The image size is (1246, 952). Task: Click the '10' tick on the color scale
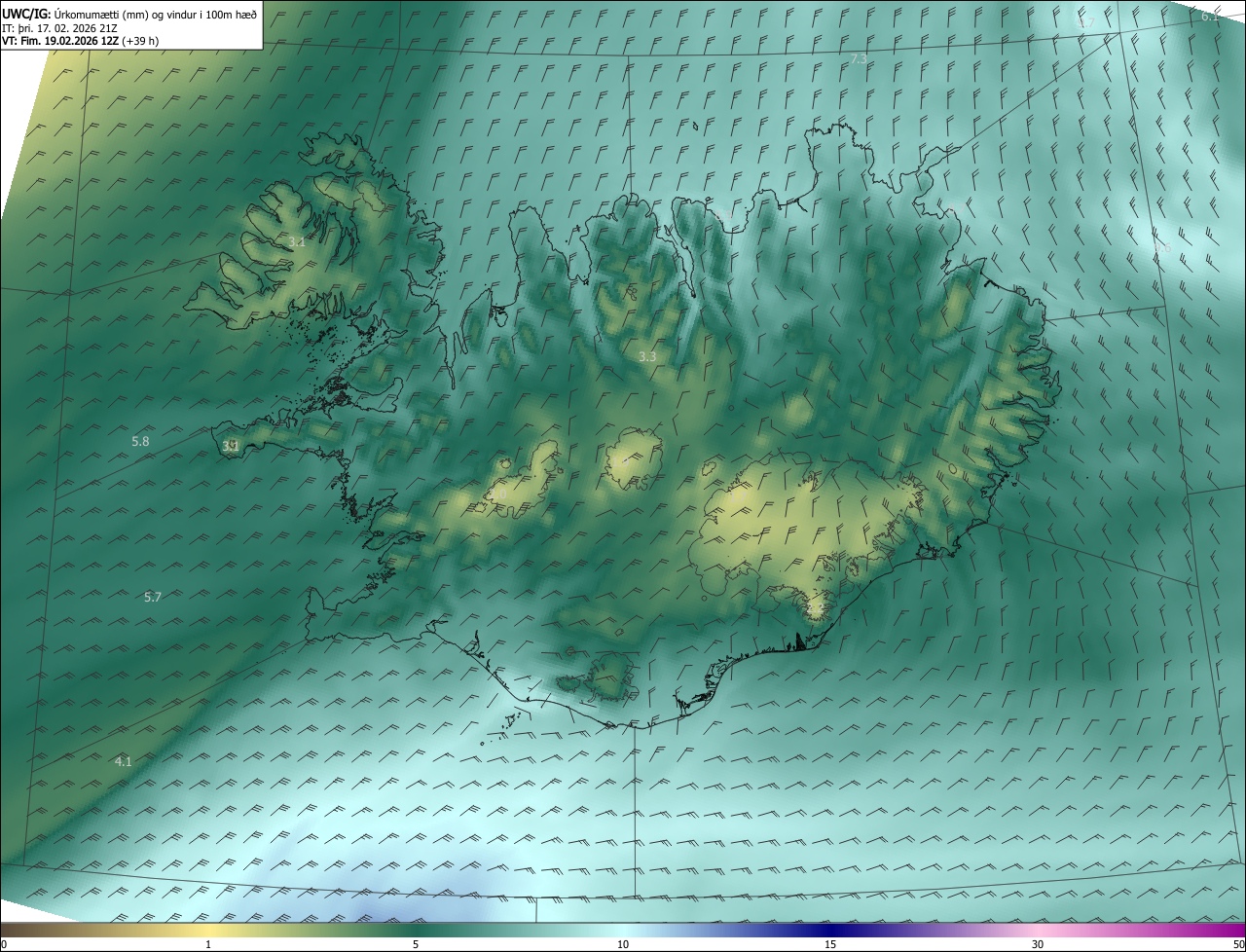[x=623, y=944]
